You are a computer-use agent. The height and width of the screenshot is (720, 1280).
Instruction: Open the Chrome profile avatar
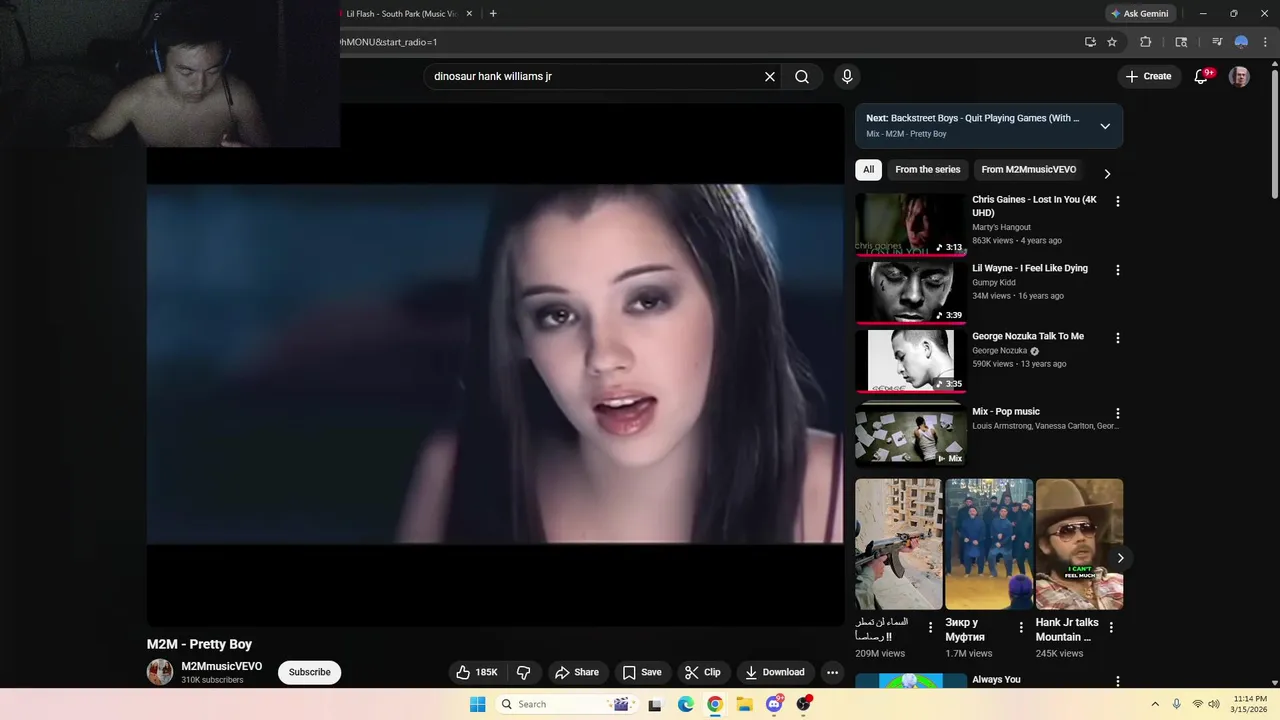[1241, 42]
